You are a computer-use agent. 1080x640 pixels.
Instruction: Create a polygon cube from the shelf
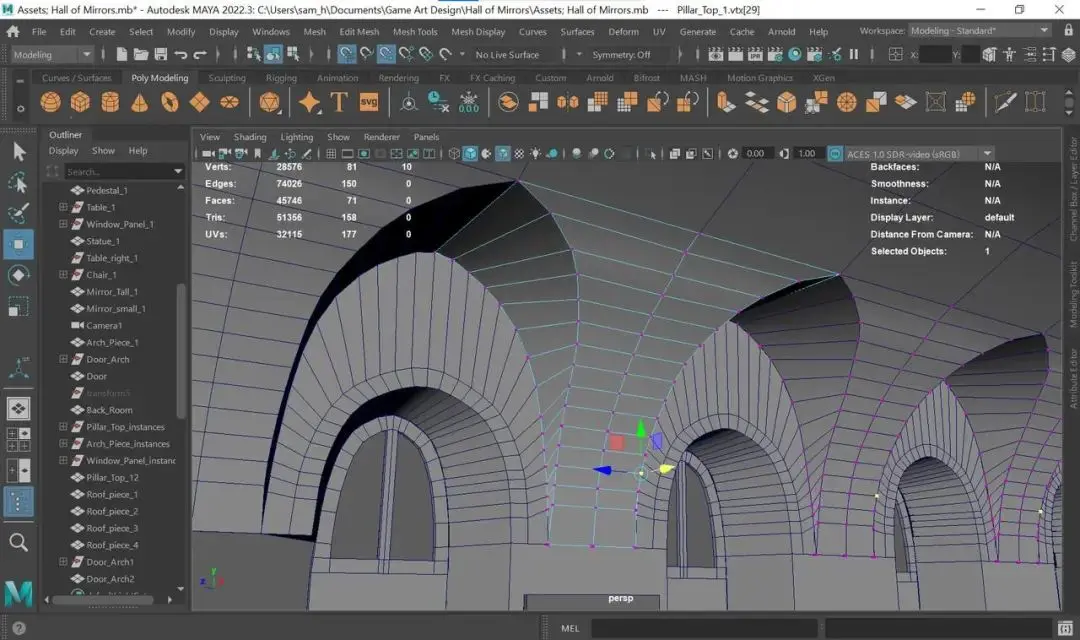(x=81, y=103)
